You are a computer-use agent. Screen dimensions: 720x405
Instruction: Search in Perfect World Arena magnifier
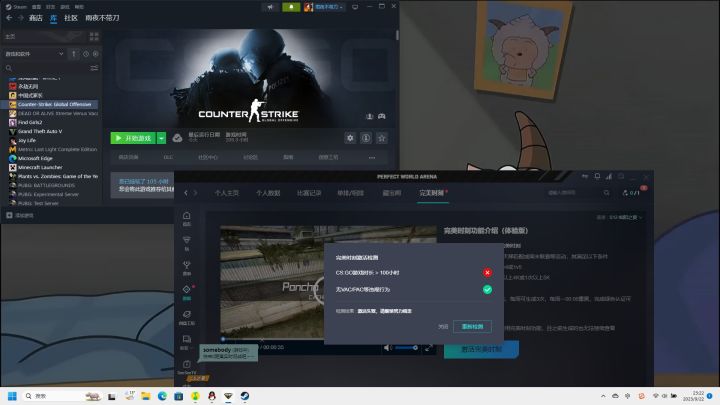point(607,193)
